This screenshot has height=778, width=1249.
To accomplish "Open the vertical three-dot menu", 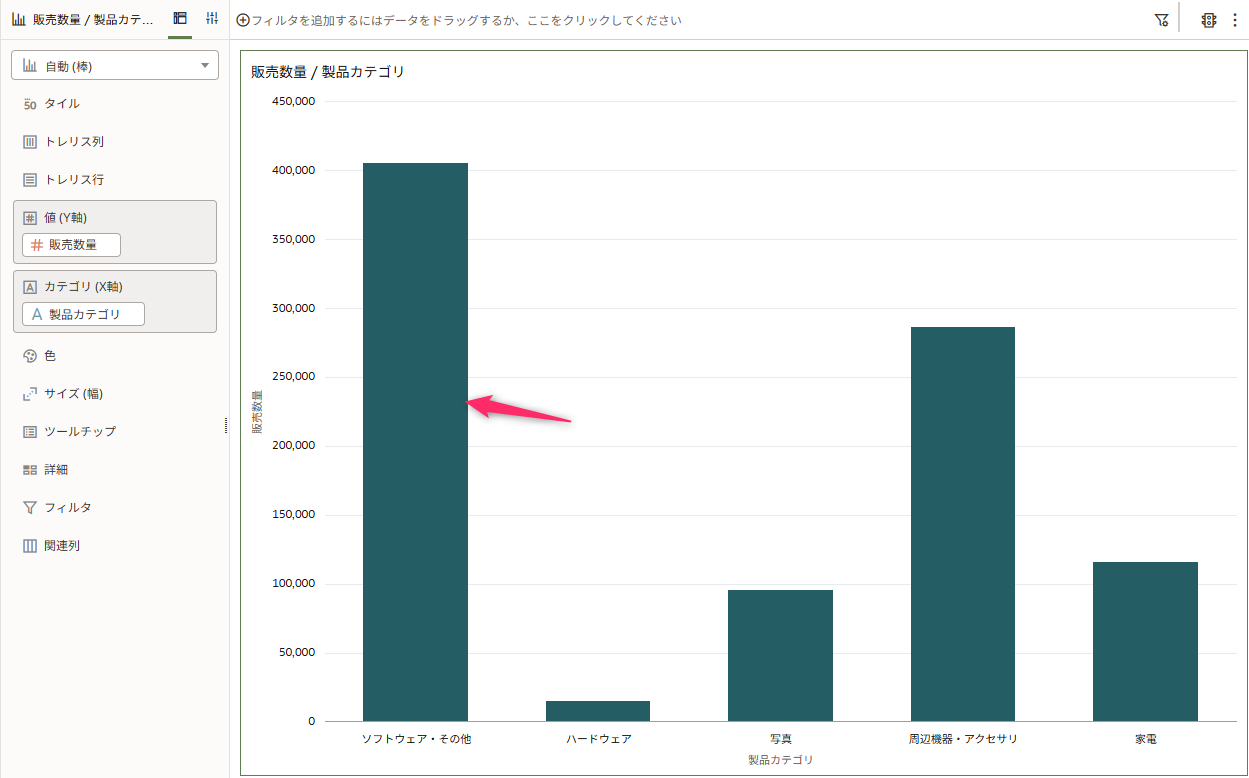I will click(x=1235, y=20).
